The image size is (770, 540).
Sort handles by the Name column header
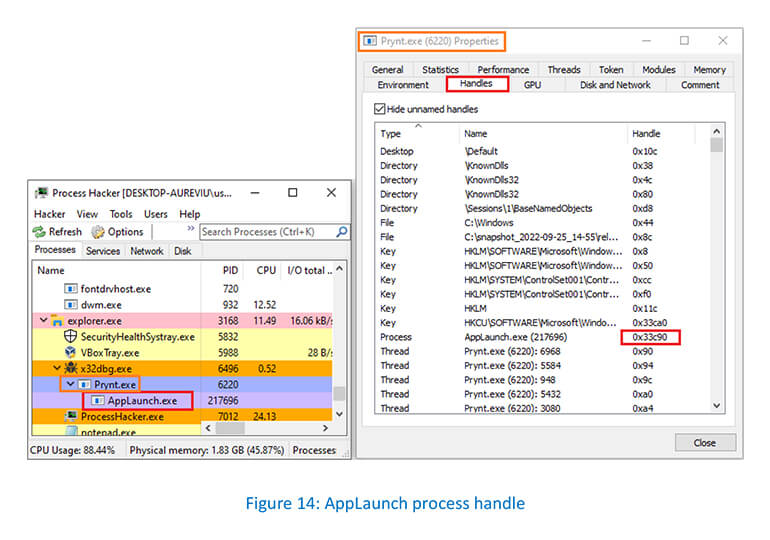pyautogui.click(x=543, y=134)
